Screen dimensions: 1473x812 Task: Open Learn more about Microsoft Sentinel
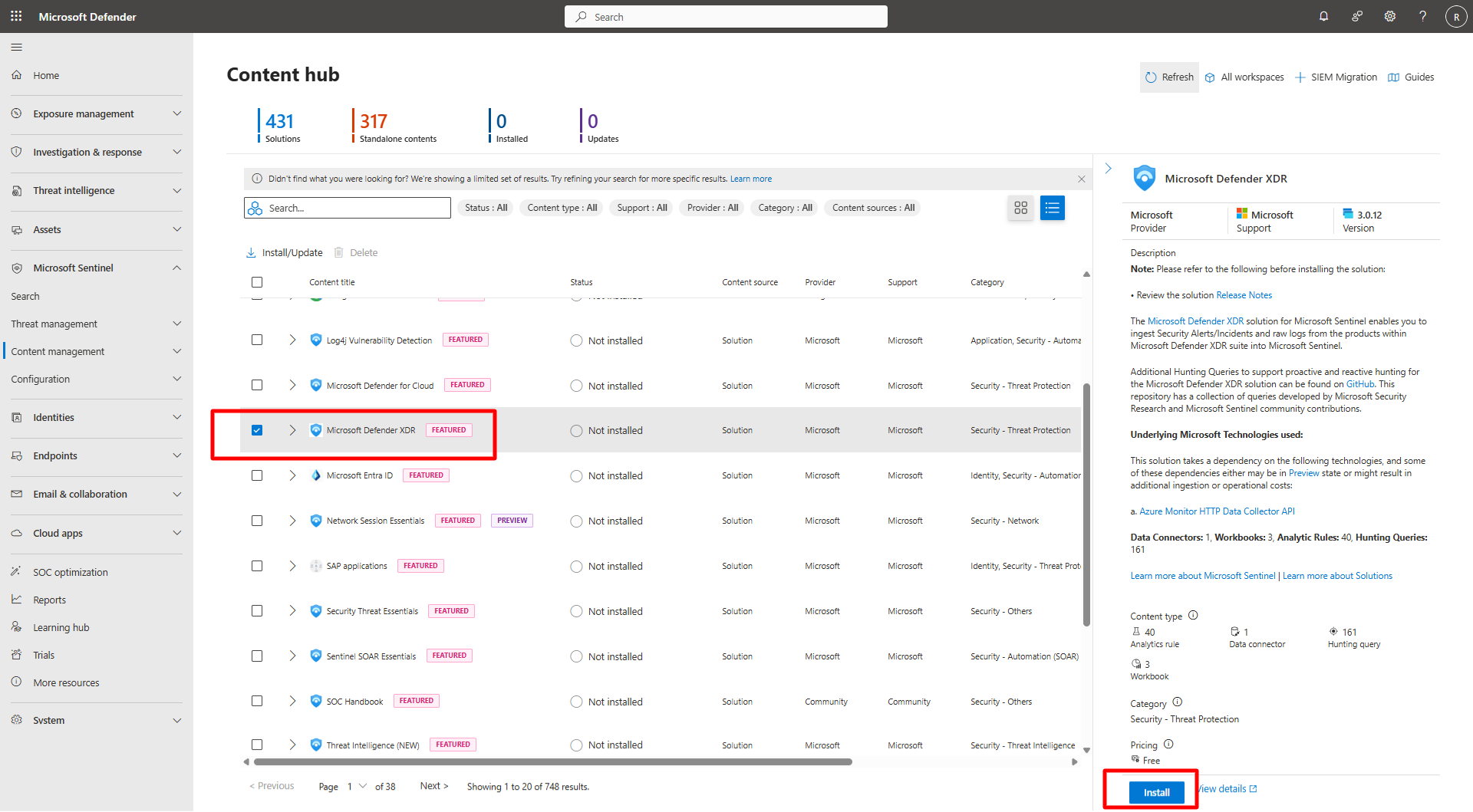click(x=1203, y=576)
